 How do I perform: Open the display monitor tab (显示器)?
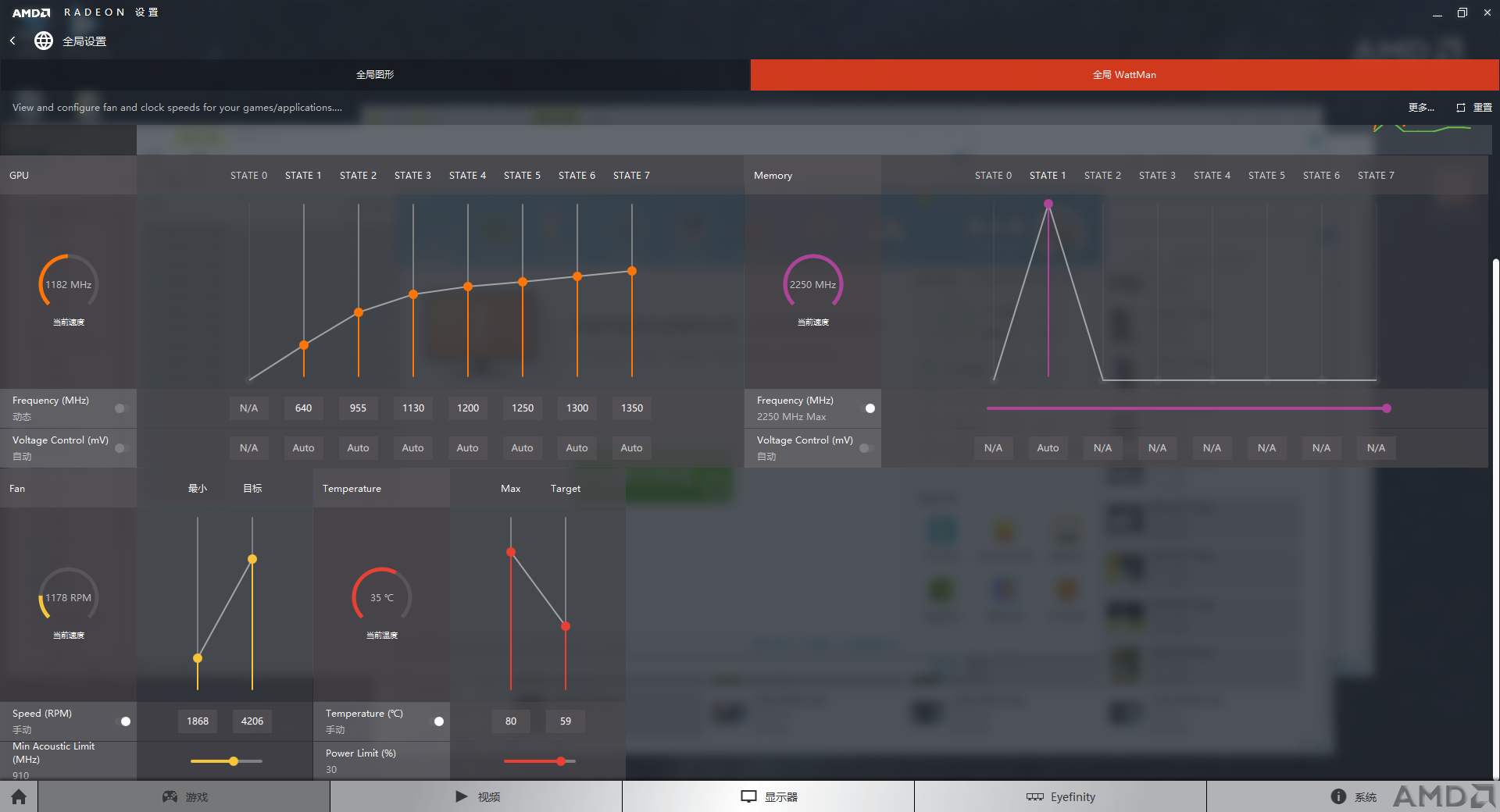coord(769,796)
